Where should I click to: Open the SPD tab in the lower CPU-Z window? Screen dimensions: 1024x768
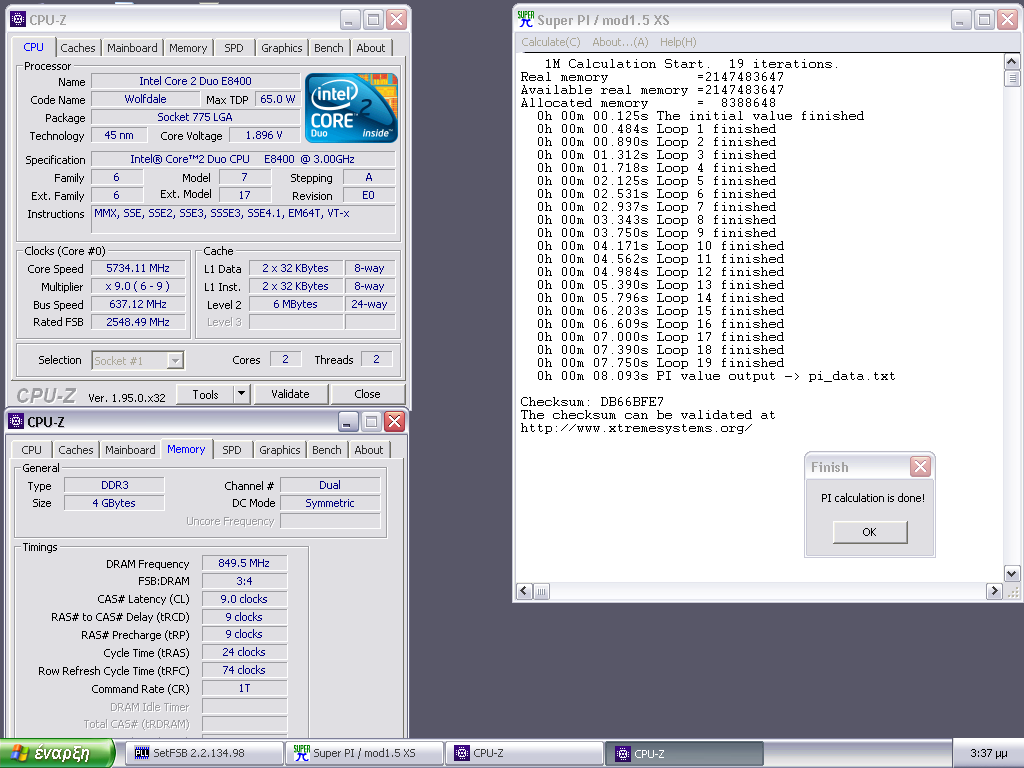coord(232,450)
